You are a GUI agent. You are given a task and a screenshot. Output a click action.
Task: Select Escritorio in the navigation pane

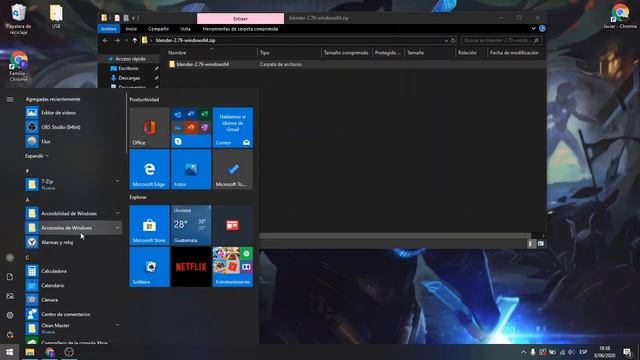tap(129, 68)
